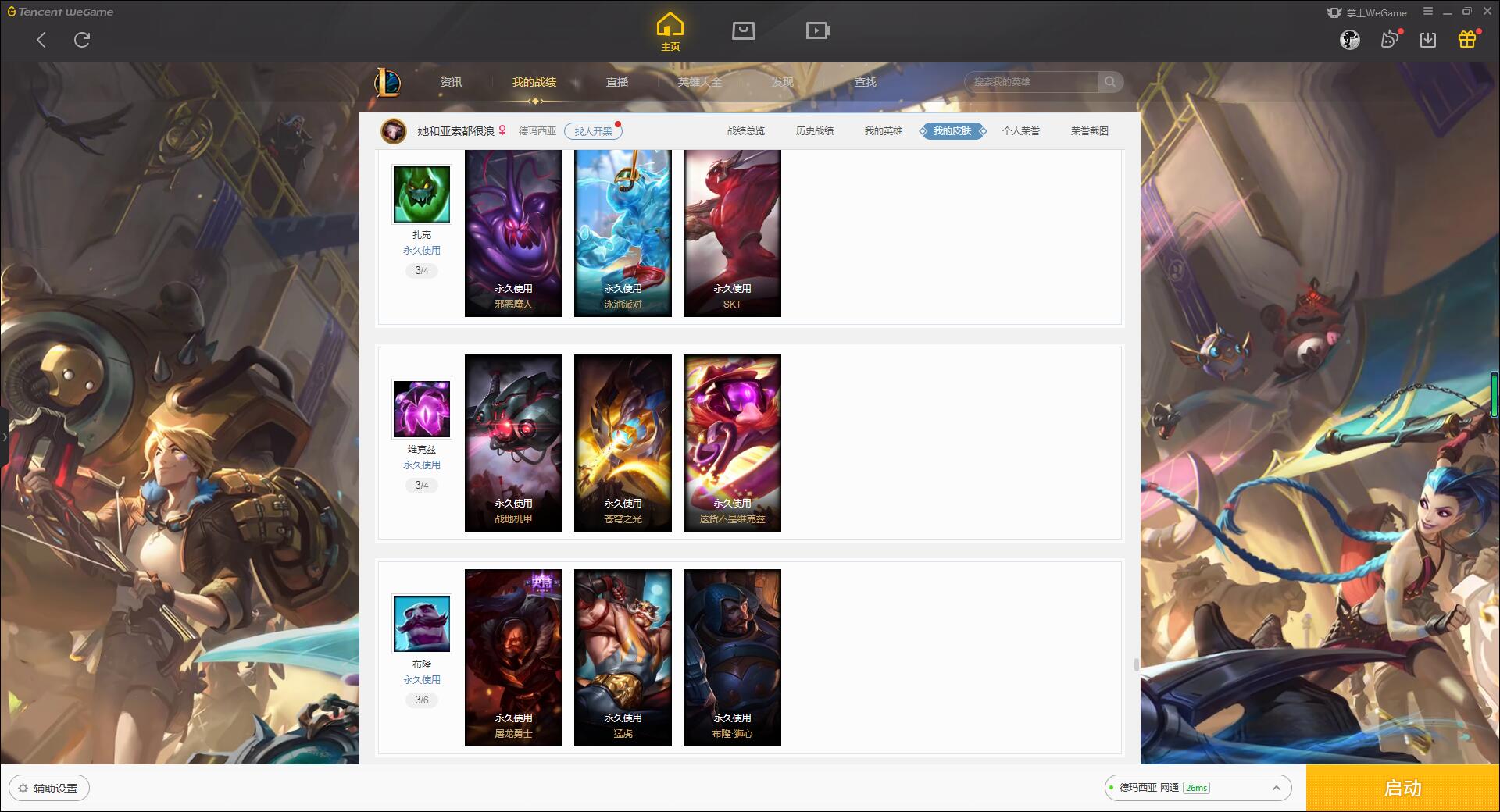Expand the left edge side panel arrow
This screenshot has width=1500, height=812.
[4, 436]
